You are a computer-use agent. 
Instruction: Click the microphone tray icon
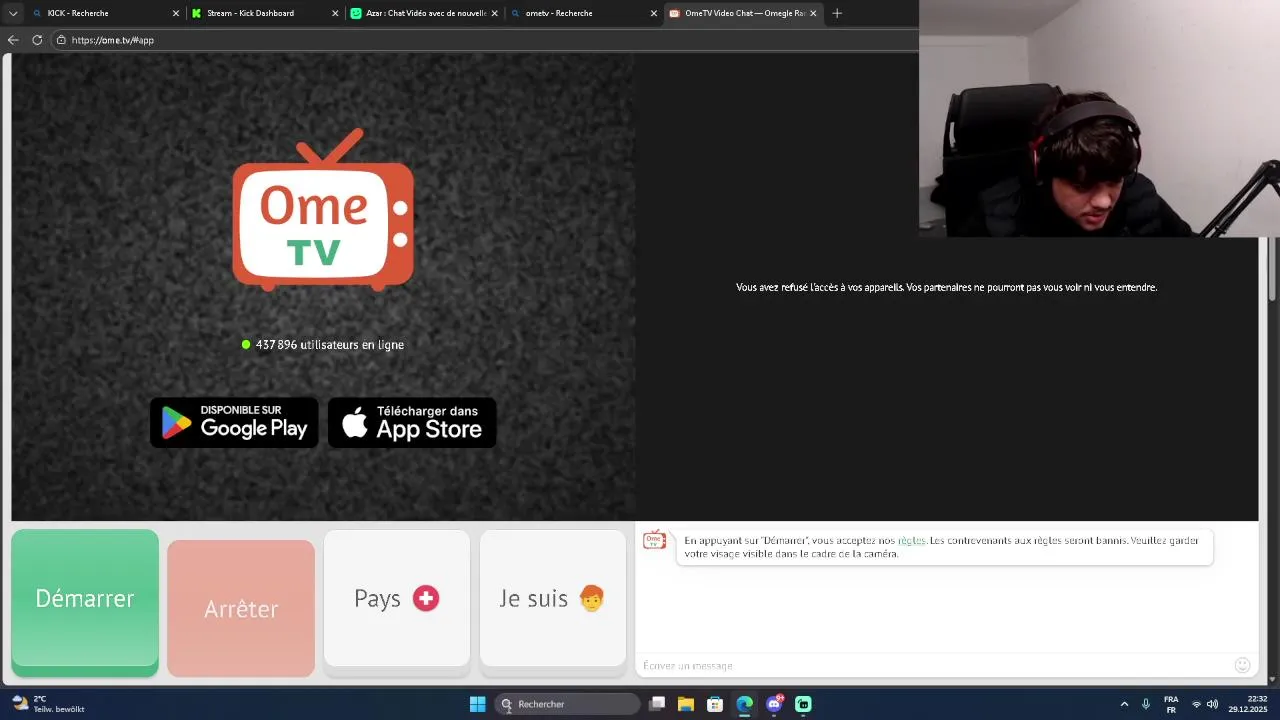(1146, 704)
